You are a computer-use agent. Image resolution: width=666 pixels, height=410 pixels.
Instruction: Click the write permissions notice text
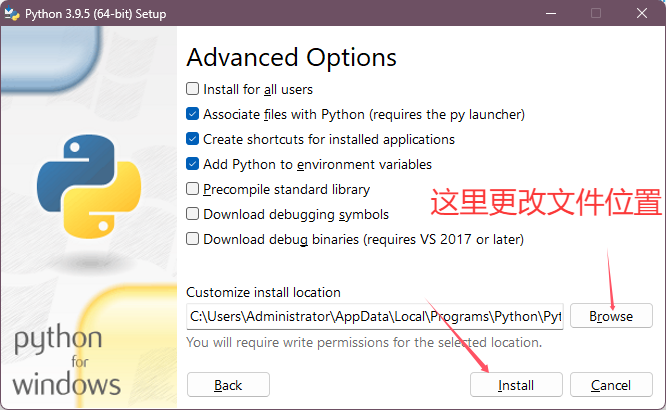tap(364, 343)
